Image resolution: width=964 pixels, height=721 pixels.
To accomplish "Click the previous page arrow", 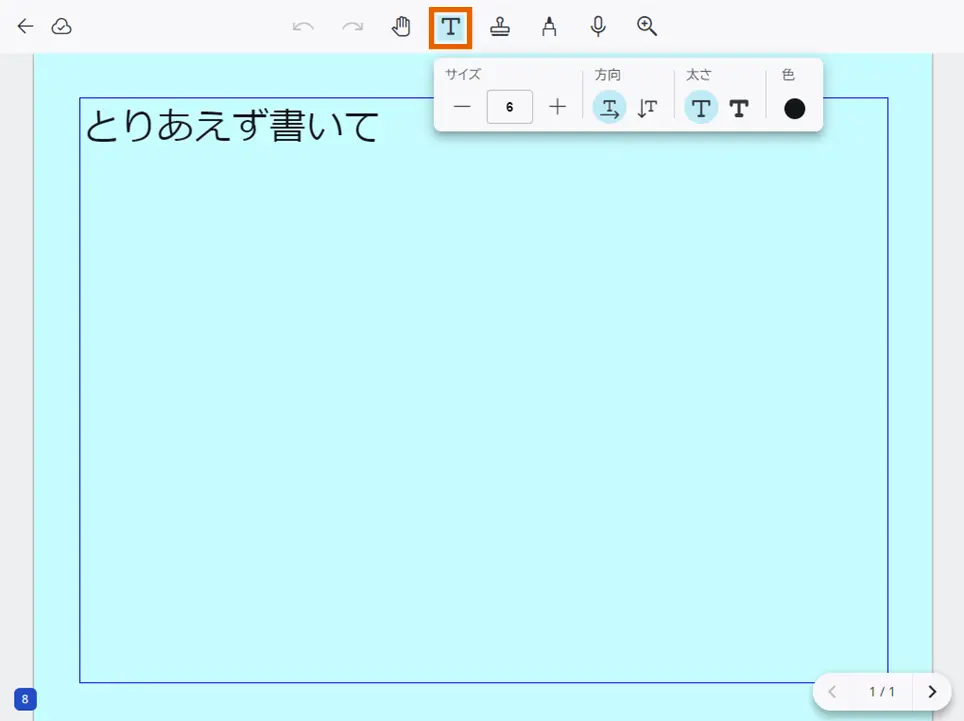I will [832, 691].
